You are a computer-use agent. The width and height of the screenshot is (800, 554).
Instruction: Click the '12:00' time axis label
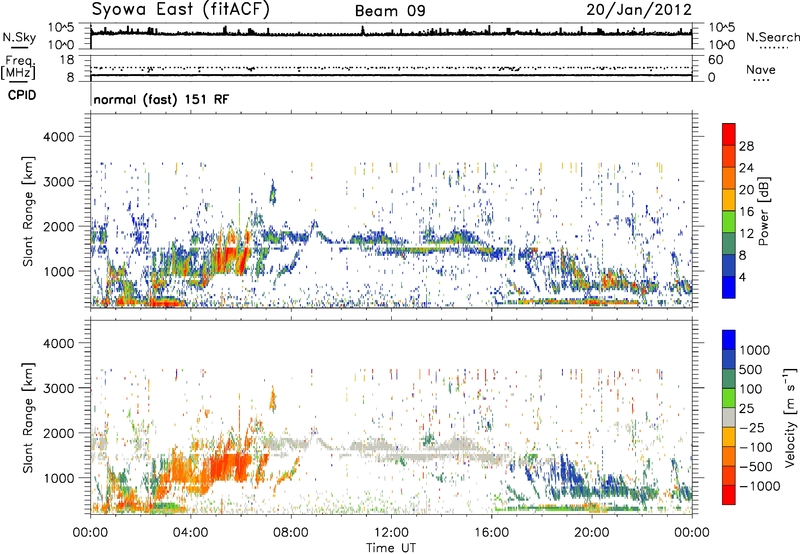(391, 533)
